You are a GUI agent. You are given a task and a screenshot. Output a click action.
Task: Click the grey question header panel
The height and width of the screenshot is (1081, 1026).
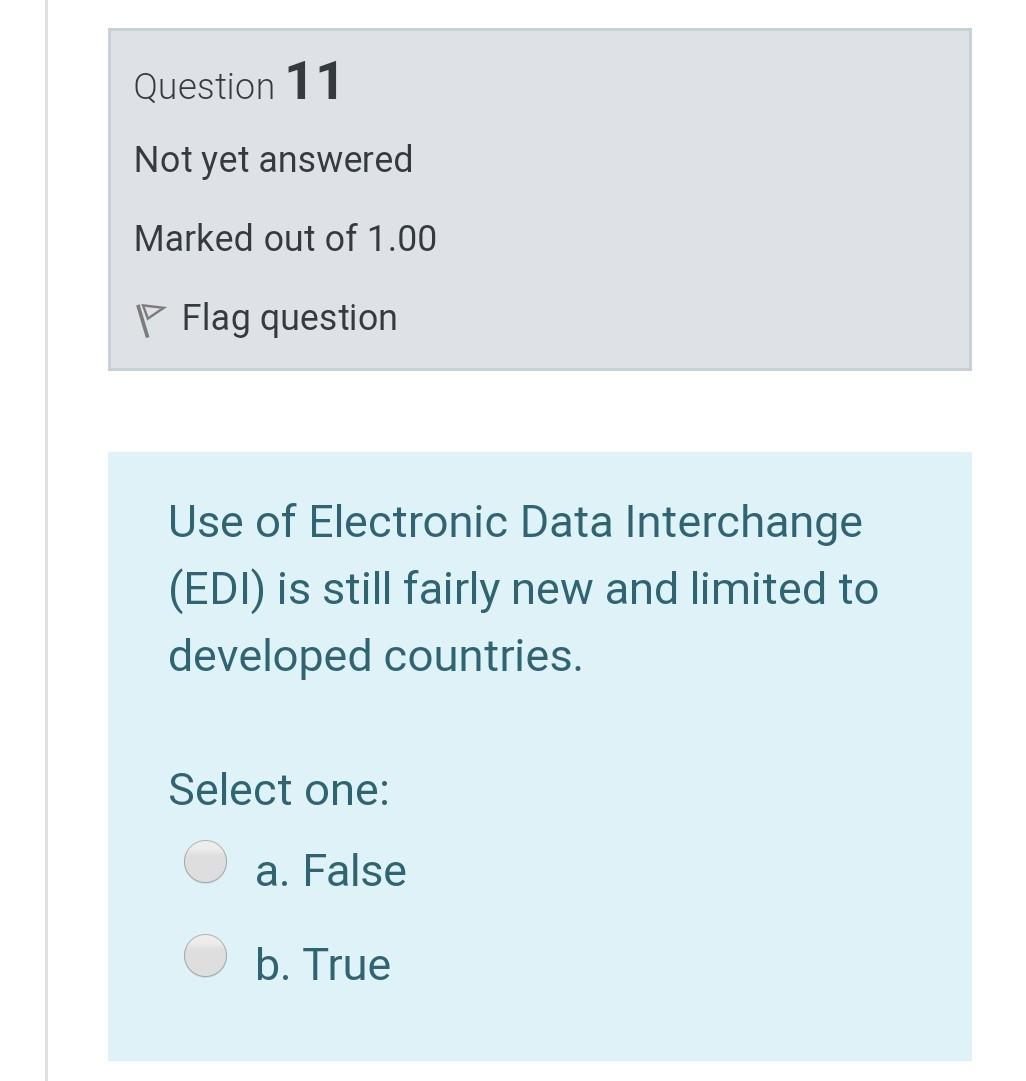pyautogui.click(x=540, y=200)
